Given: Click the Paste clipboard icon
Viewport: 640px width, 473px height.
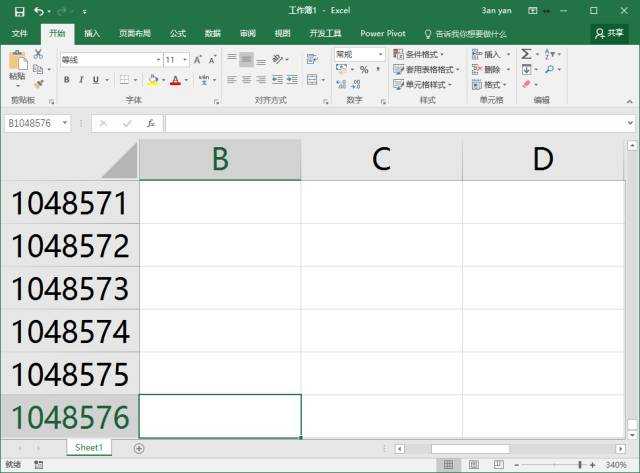Looking at the screenshot, I should point(18,61).
